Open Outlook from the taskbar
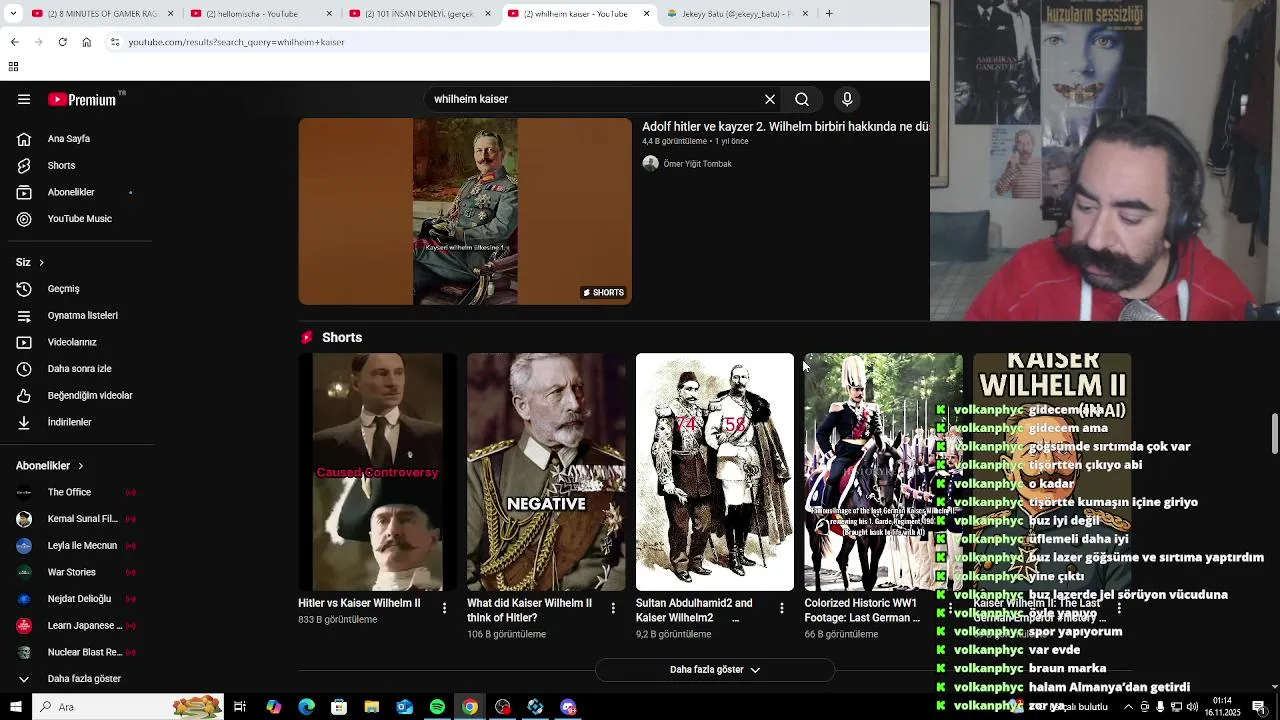 tap(404, 707)
